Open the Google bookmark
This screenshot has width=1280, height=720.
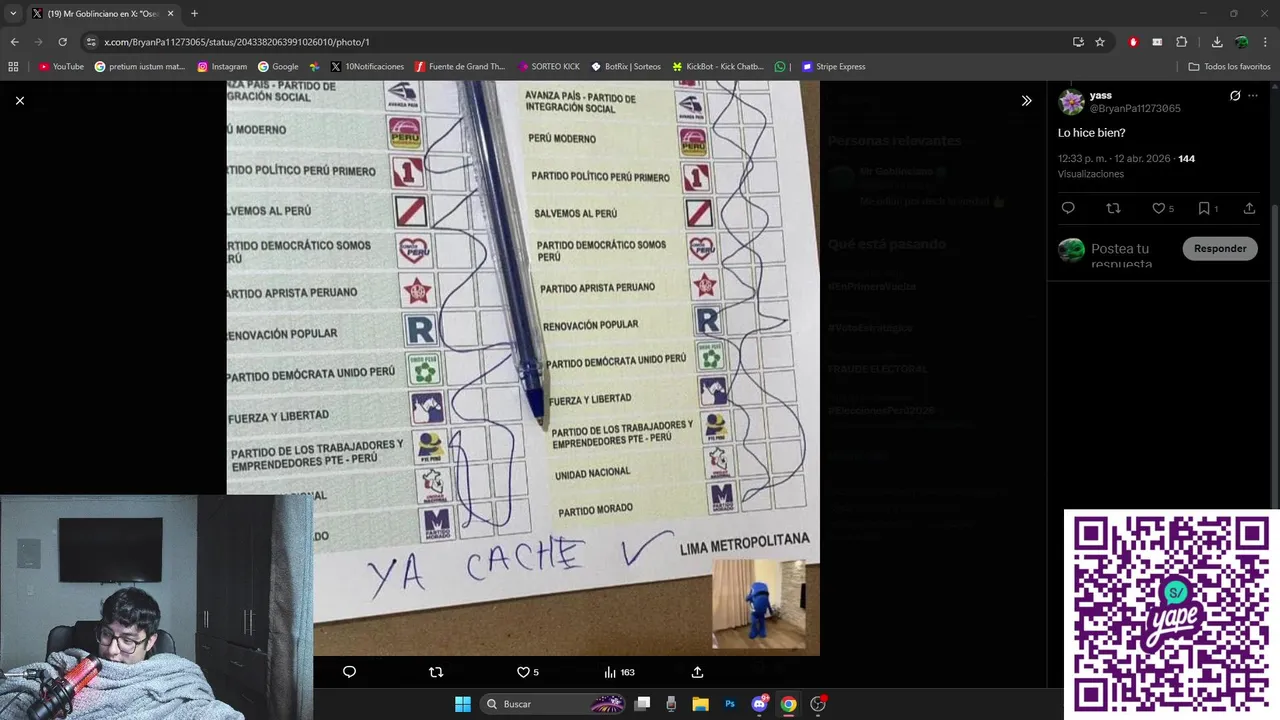278,67
